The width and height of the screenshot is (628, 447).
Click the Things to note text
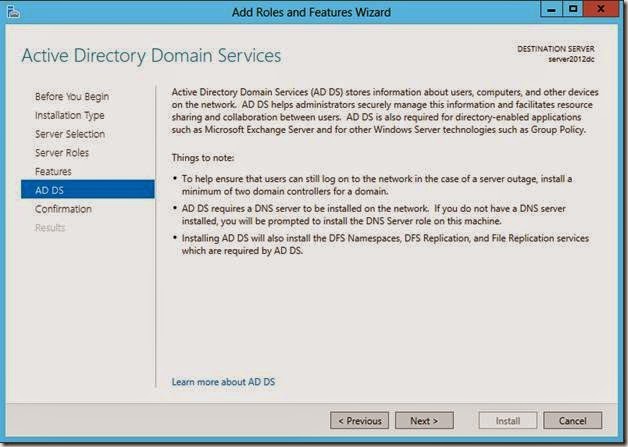(203, 158)
